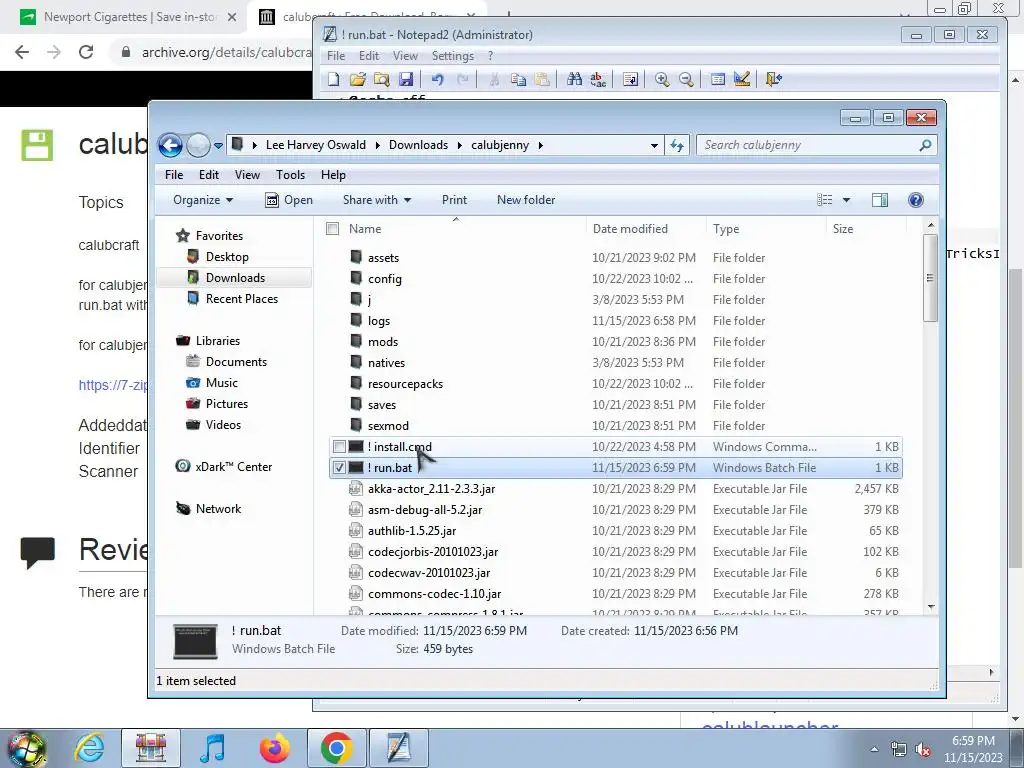
Task: Click Replace icon in Notepad2 toolbar
Action: [x=598, y=79]
